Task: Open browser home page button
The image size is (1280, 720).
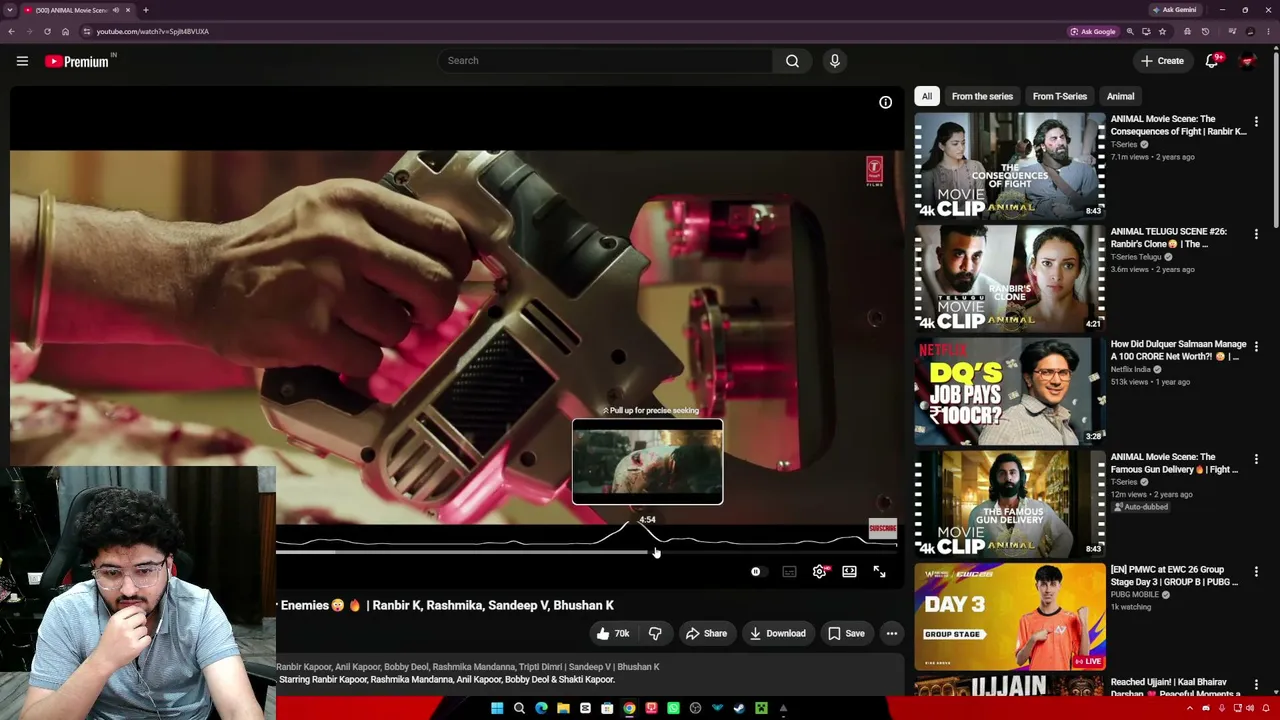Action: pos(65,31)
